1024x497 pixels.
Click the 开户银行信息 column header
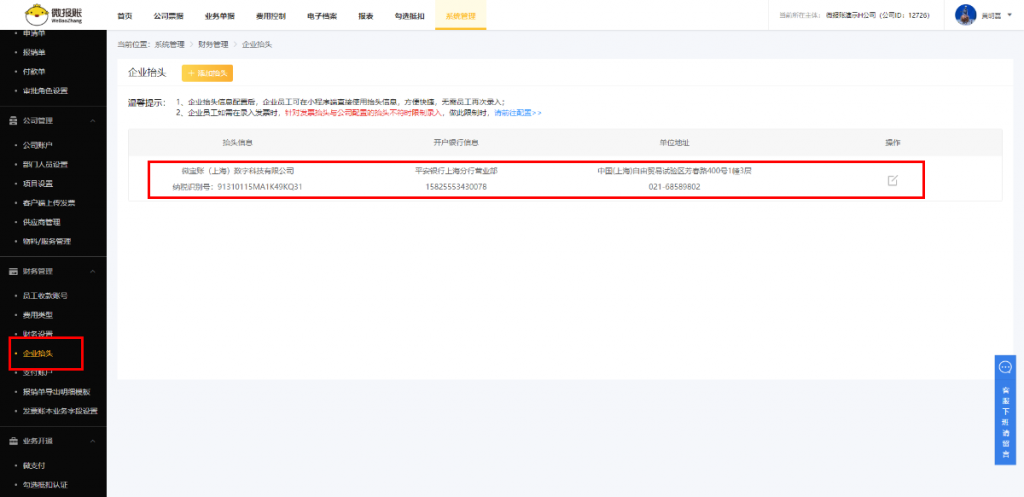pyautogui.click(x=456, y=142)
